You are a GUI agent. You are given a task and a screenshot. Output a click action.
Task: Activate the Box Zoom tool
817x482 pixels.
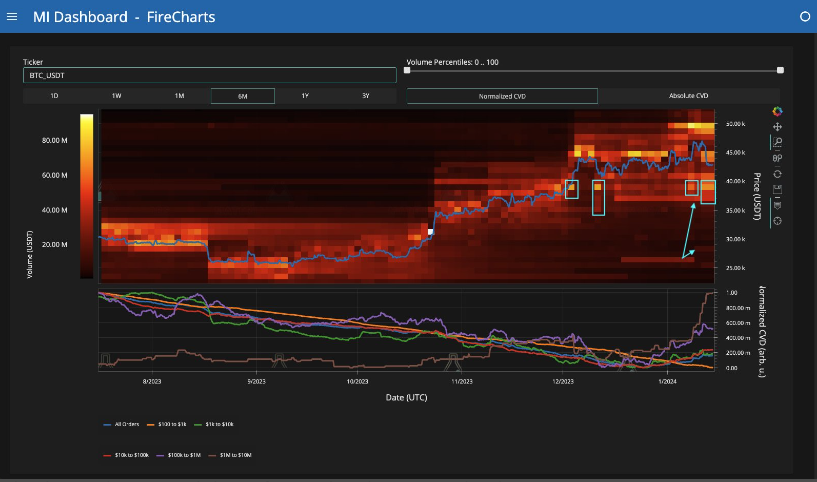tap(777, 143)
